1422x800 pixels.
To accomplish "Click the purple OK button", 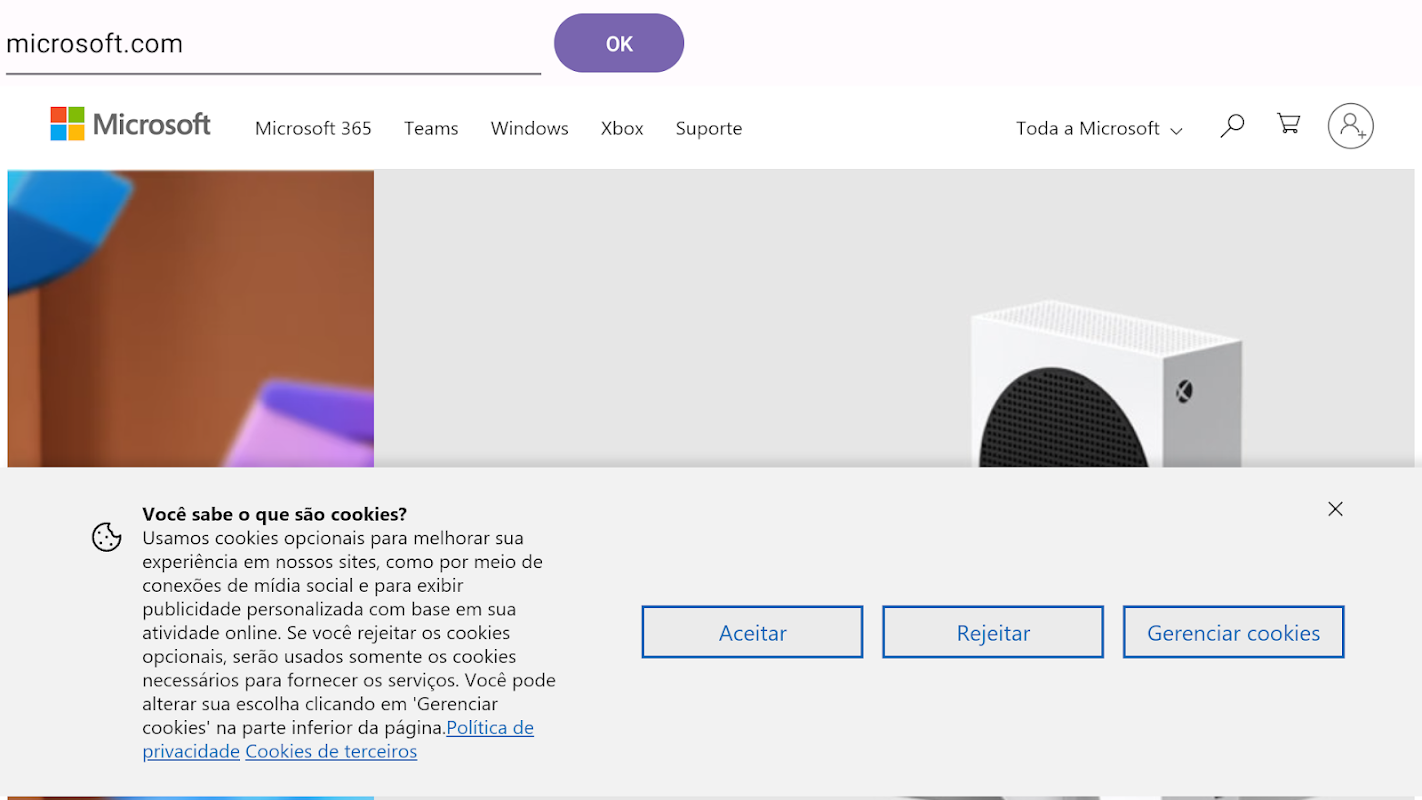I will pyautogui.click(x=619, y=43).
